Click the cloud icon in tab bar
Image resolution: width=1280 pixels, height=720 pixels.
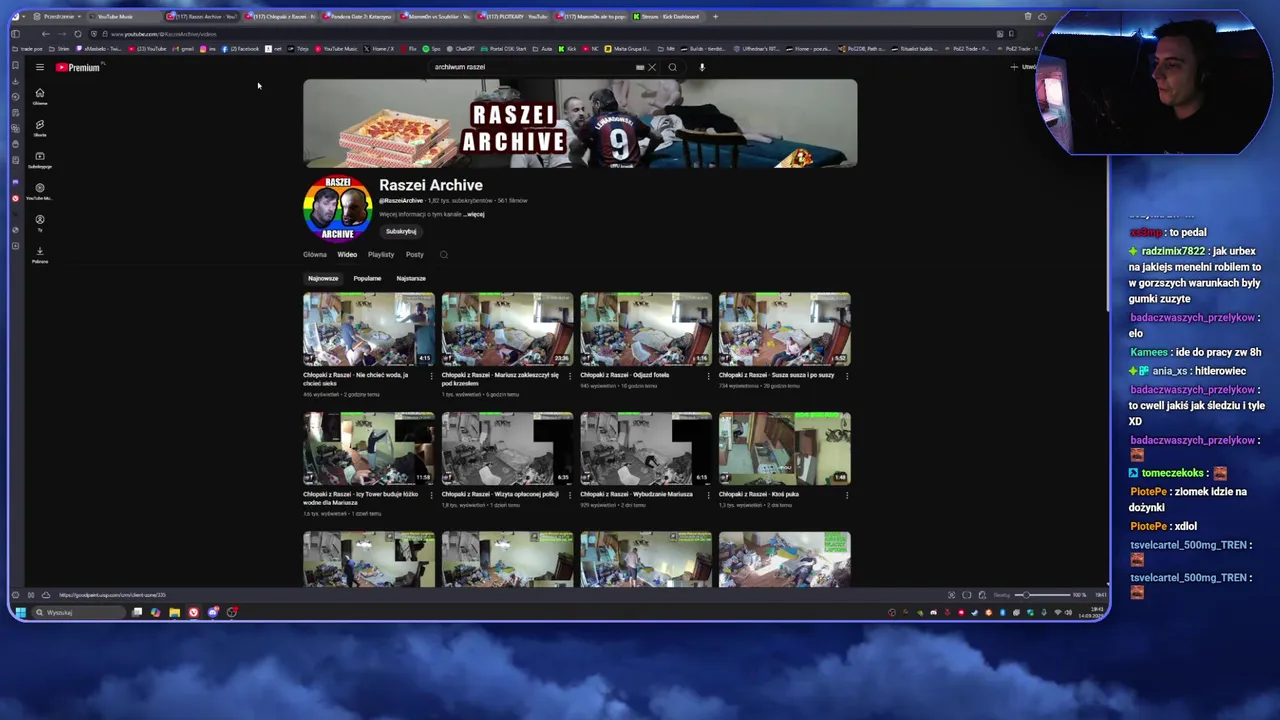click(1042, 16)
